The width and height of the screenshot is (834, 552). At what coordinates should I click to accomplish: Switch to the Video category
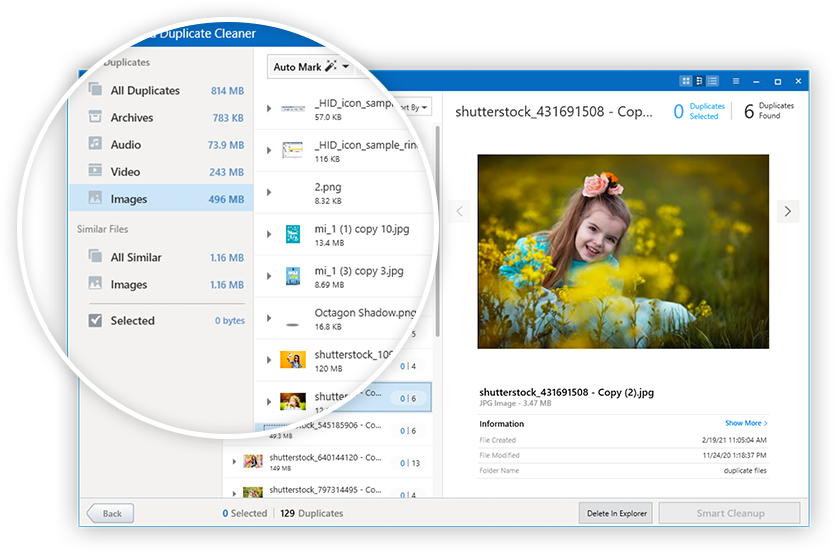coord(161,172)
